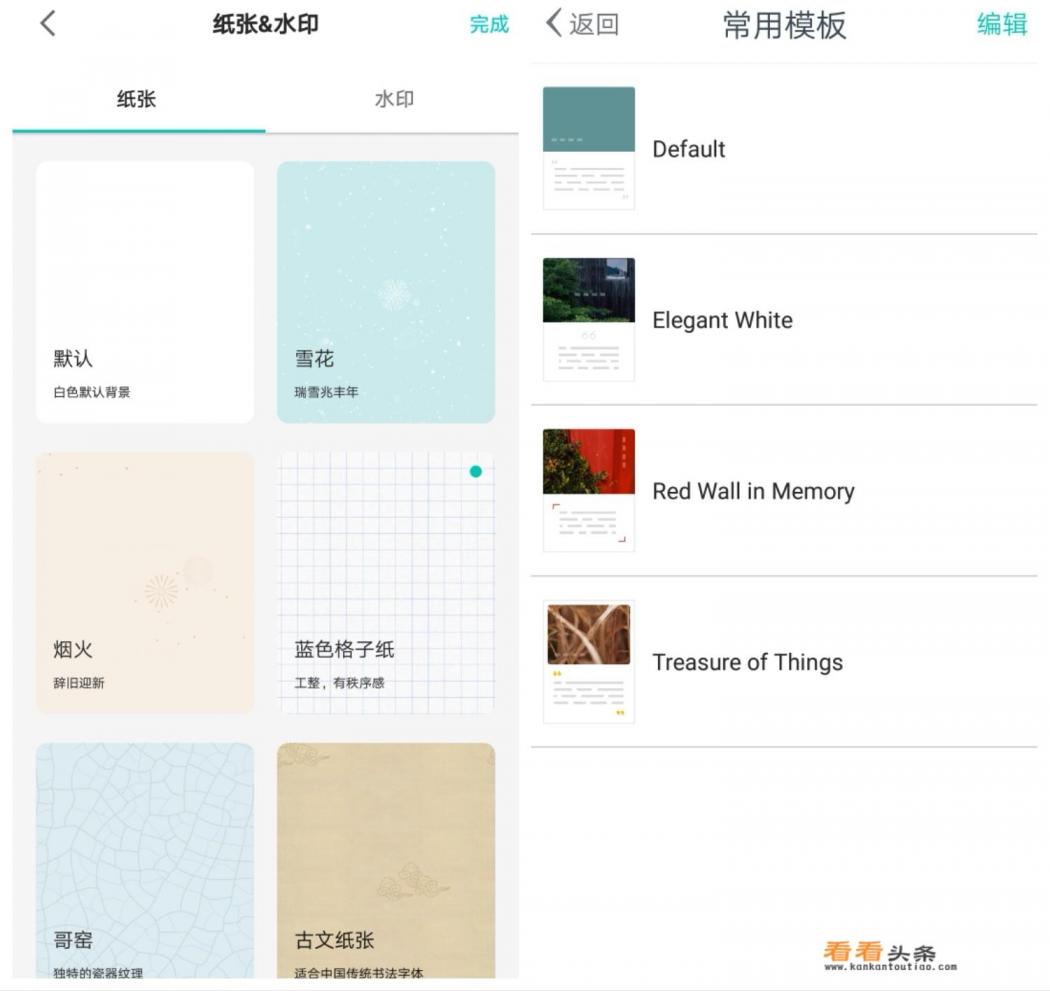1050x991 pixels.
Task: Tap the back arrow in paper screen
Action: (x=48, y=25)
